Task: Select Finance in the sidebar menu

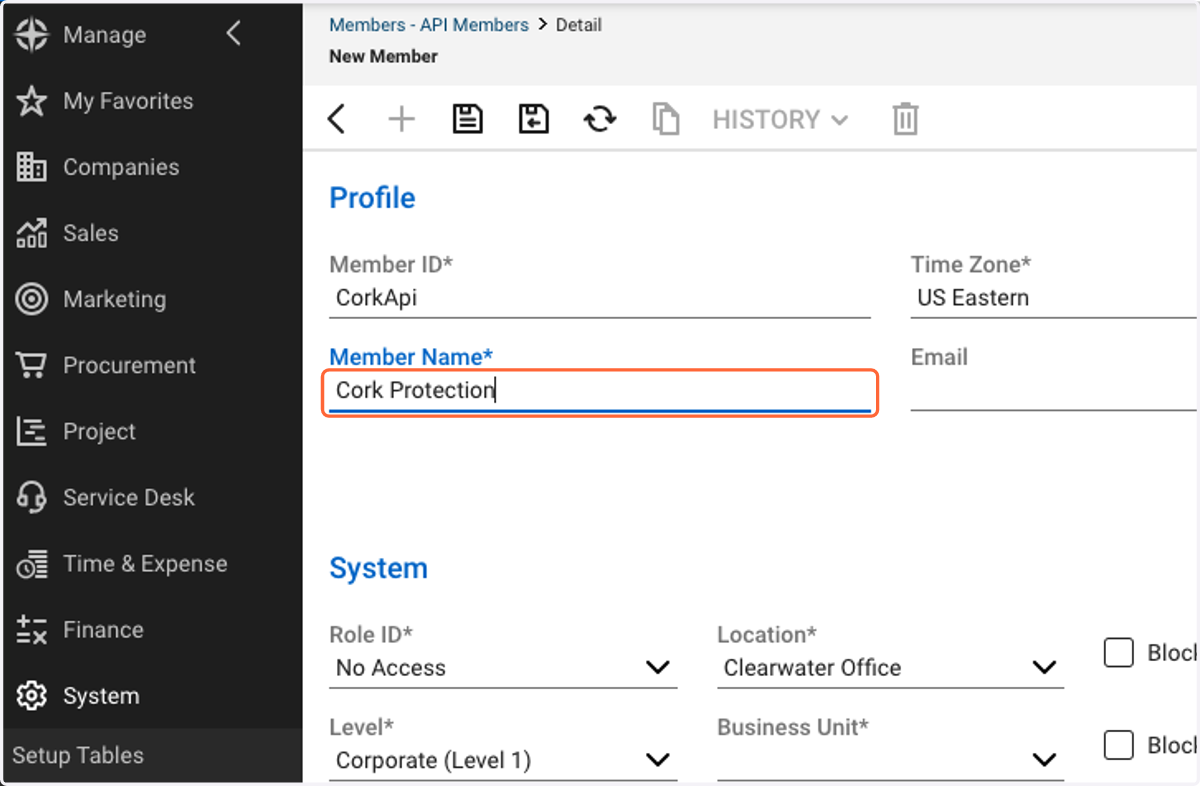Action: tap(103, 630)
